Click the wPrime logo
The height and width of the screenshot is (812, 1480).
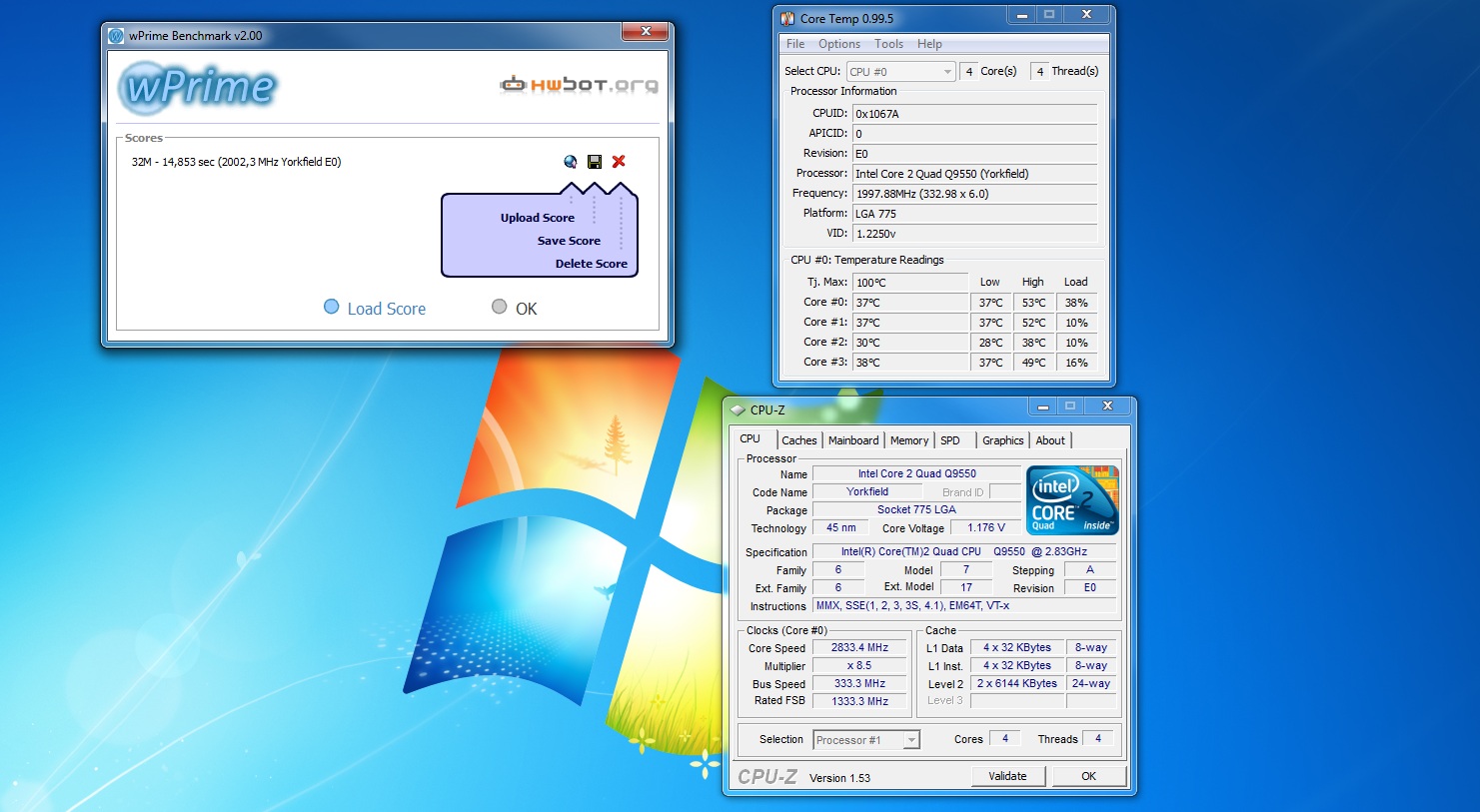pyautogui.click(x=198, y=88)
